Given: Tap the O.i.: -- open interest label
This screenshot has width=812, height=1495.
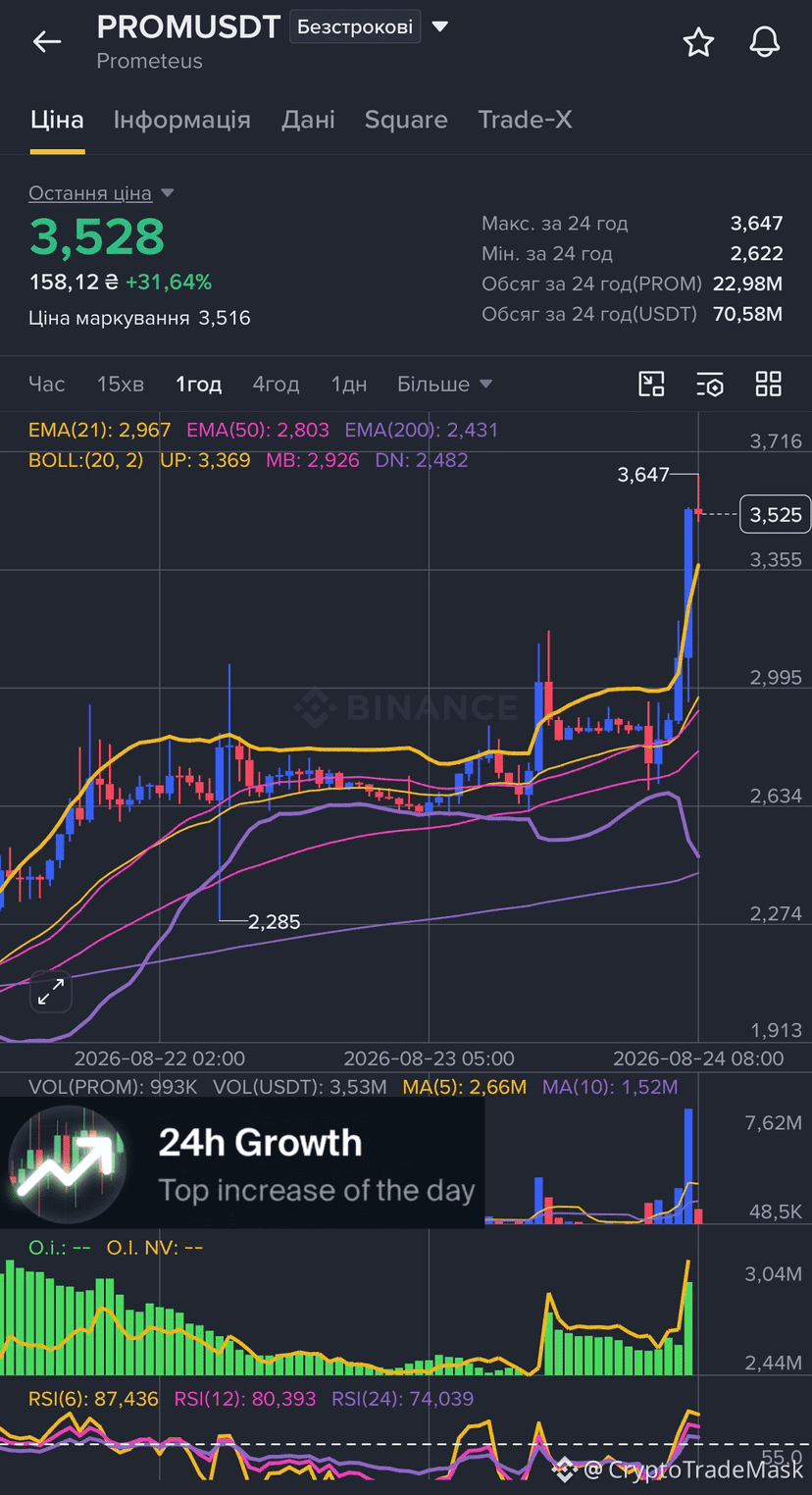Looking at the screenshot, I should click(60, 1248).
